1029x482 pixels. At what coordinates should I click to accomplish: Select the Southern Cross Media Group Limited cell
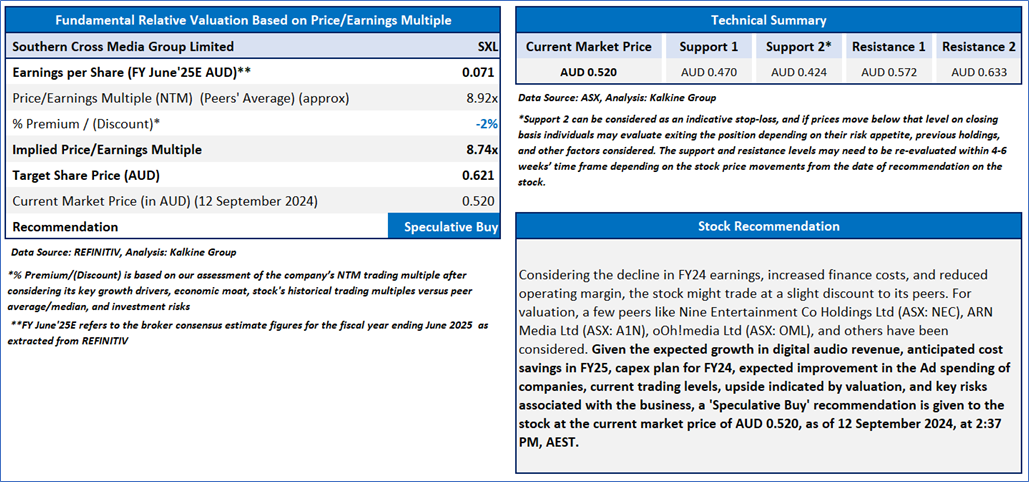124,46
